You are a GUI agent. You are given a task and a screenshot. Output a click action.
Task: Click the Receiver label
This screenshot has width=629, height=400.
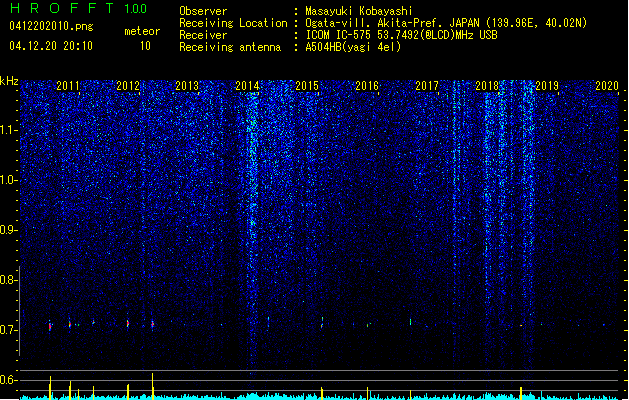pyautogui.click(x=203, y=35)
